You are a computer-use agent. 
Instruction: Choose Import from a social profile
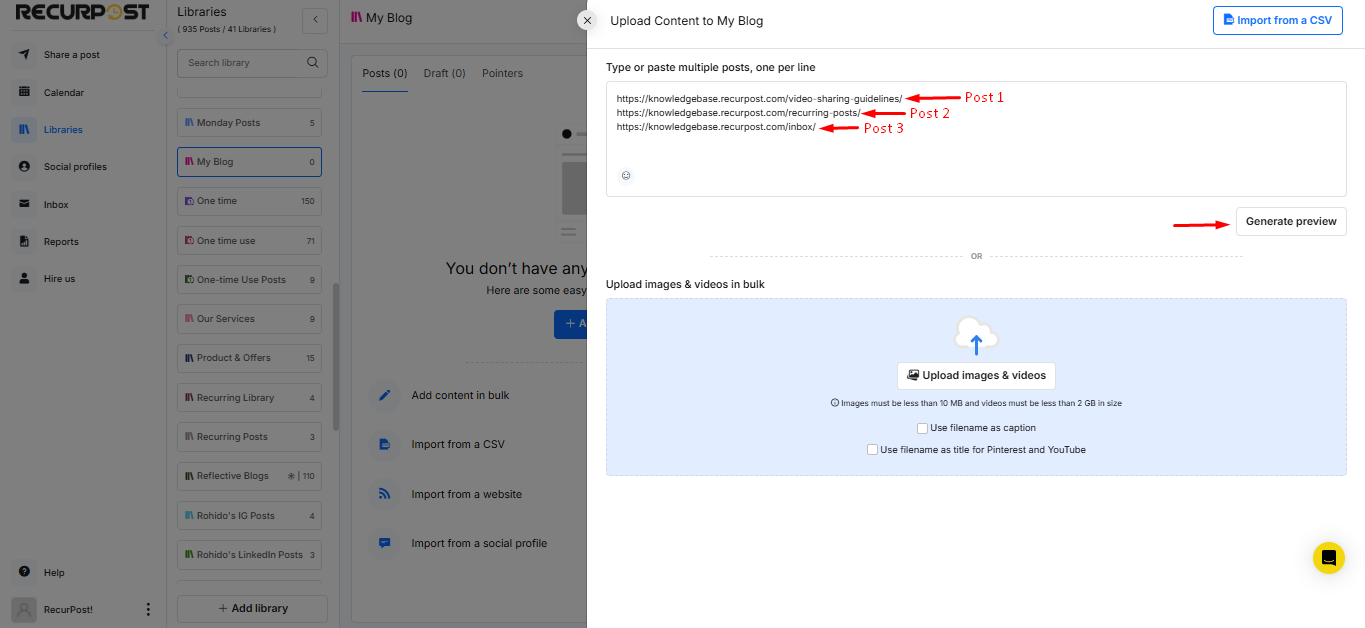[479, 543]
